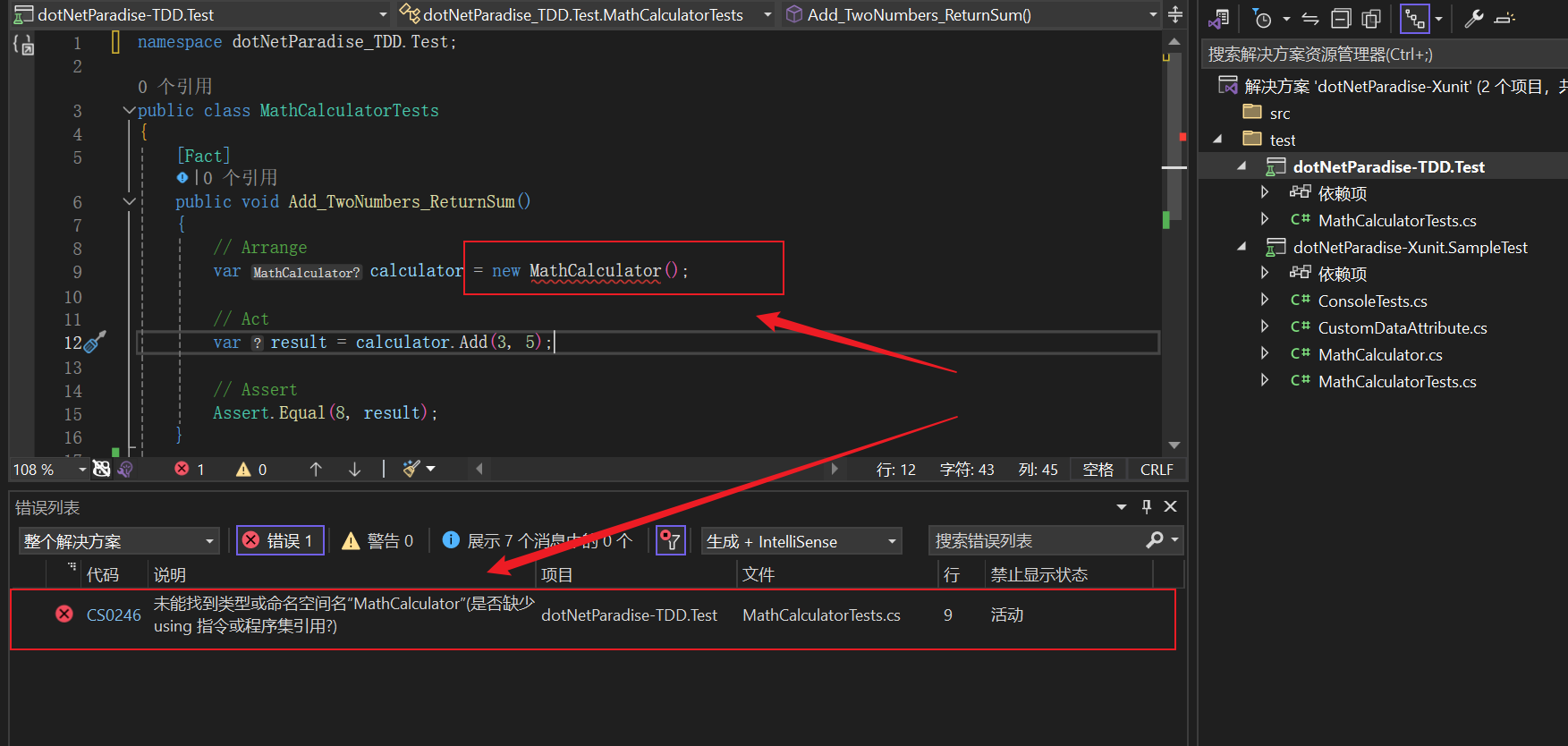
Task: Open the CS0246 error code link
Action: (114, 615)
